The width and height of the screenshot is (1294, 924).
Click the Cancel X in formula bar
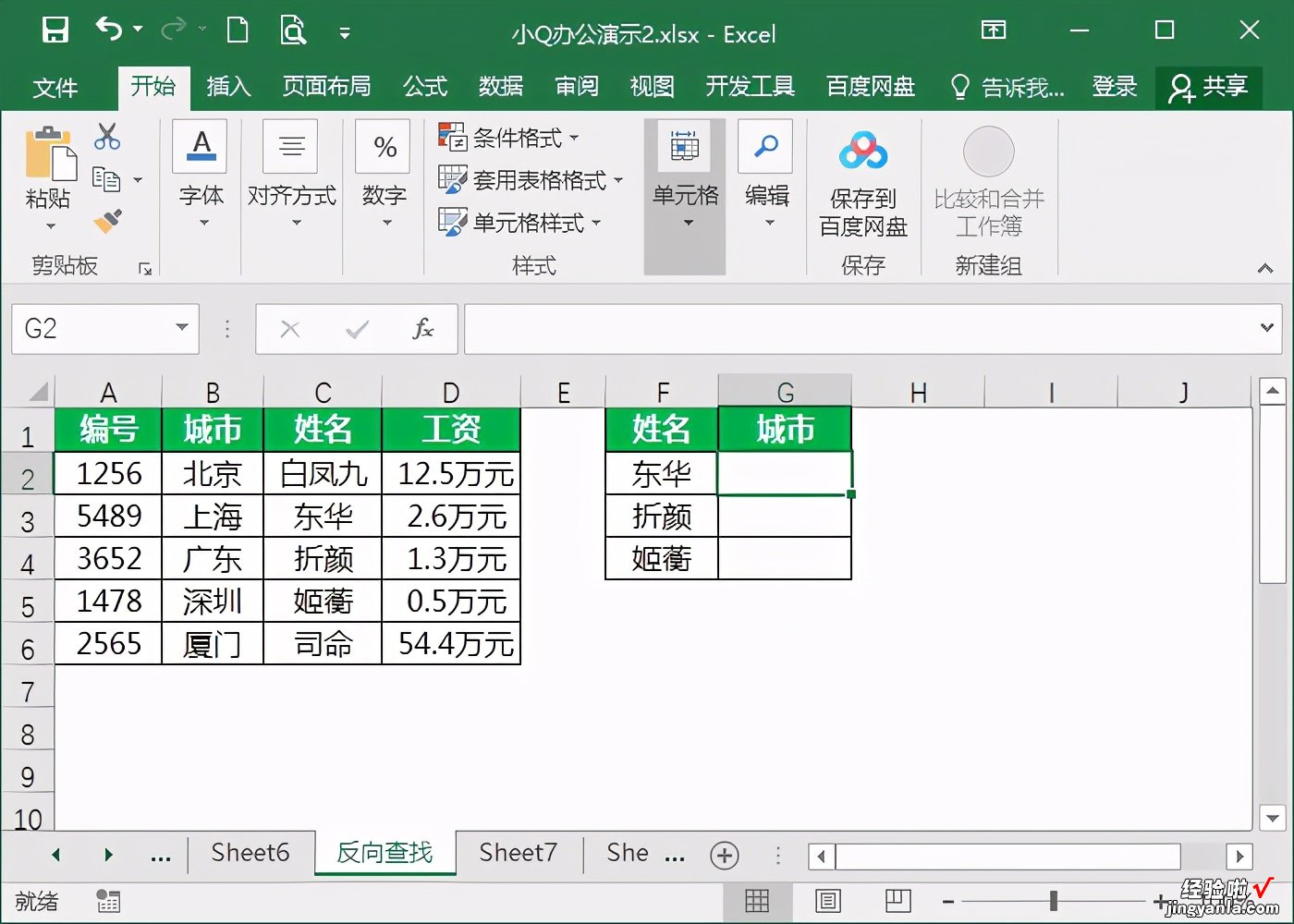[290, 329]
